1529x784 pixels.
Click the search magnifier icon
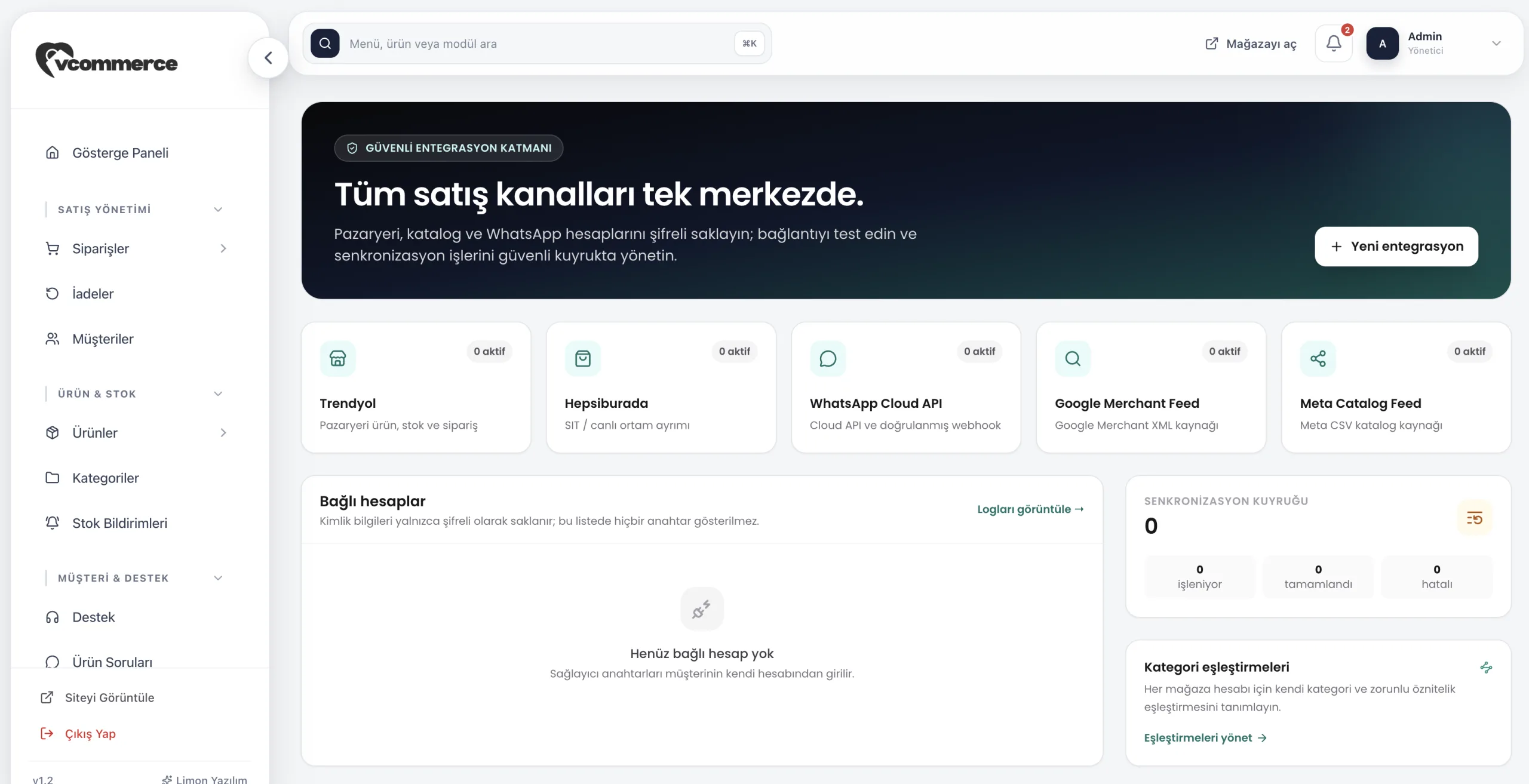(325, 43)
